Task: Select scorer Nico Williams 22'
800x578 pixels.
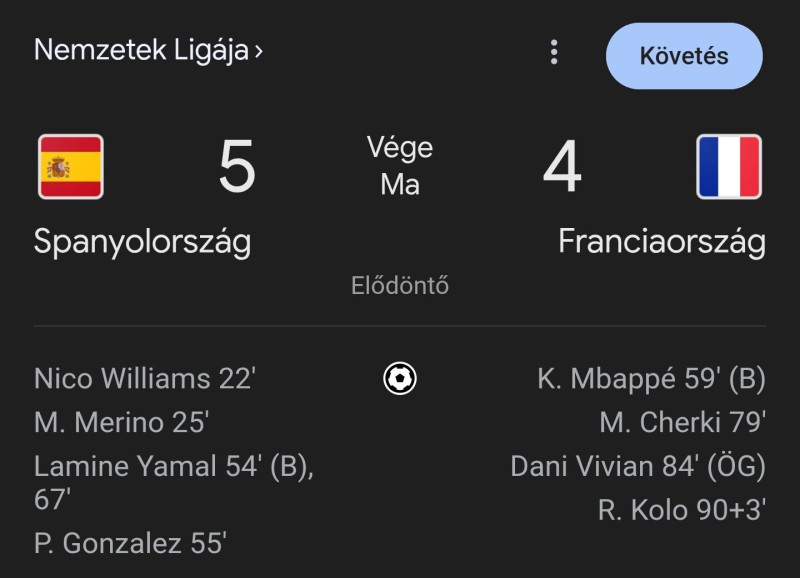Action: (145, 379)
